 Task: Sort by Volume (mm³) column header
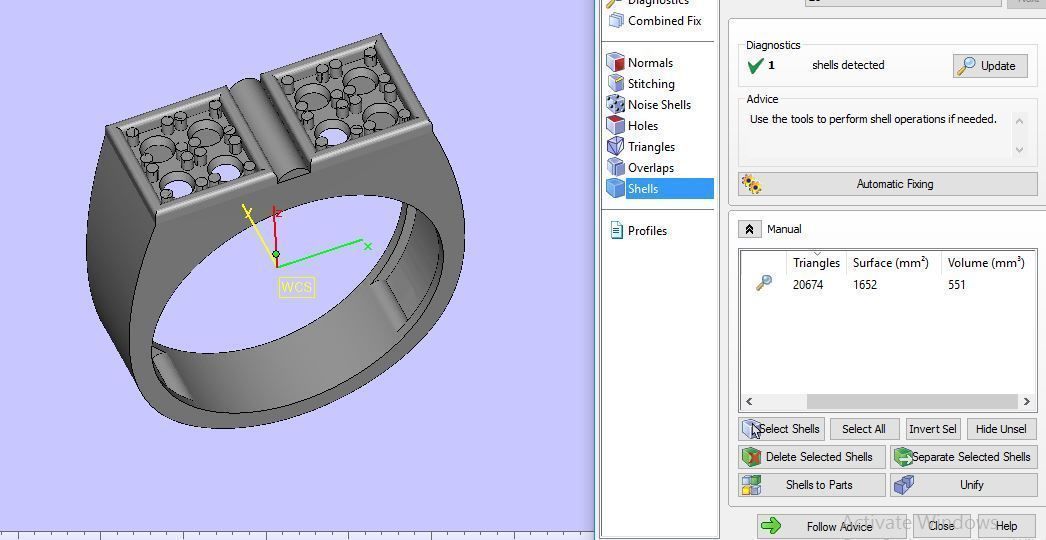click(986, 263)
